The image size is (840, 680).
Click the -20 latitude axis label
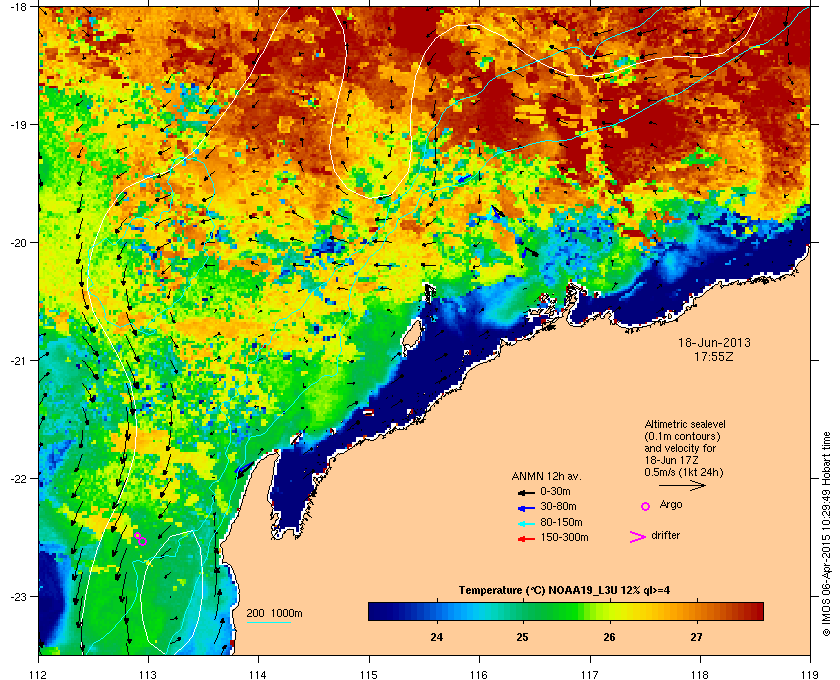tap(19, 243)
